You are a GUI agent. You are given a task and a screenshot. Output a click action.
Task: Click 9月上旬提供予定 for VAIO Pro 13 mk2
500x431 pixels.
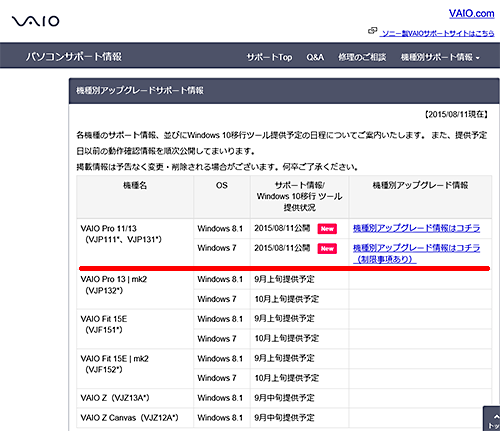[x=284, y=279]
